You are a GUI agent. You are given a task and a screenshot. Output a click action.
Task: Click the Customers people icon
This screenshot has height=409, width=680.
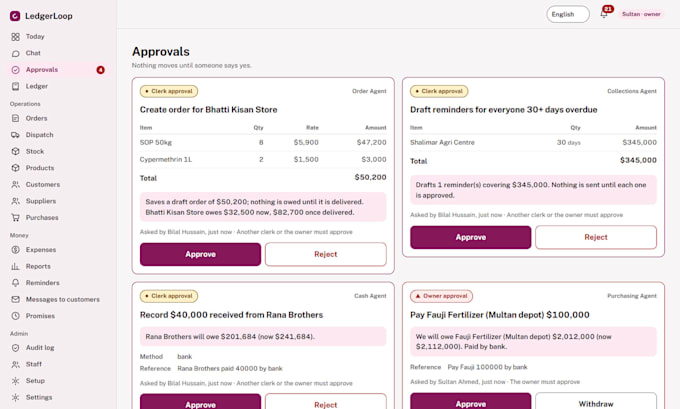point(15,184)
